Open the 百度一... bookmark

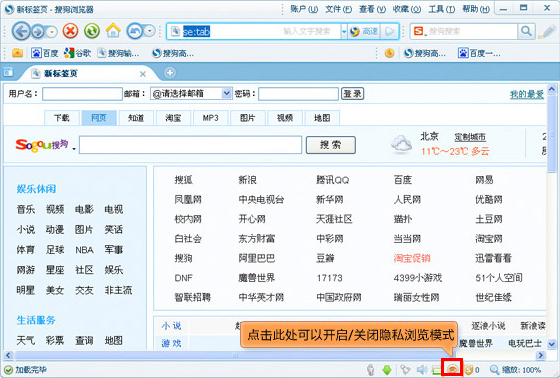[x=479, y=53]
